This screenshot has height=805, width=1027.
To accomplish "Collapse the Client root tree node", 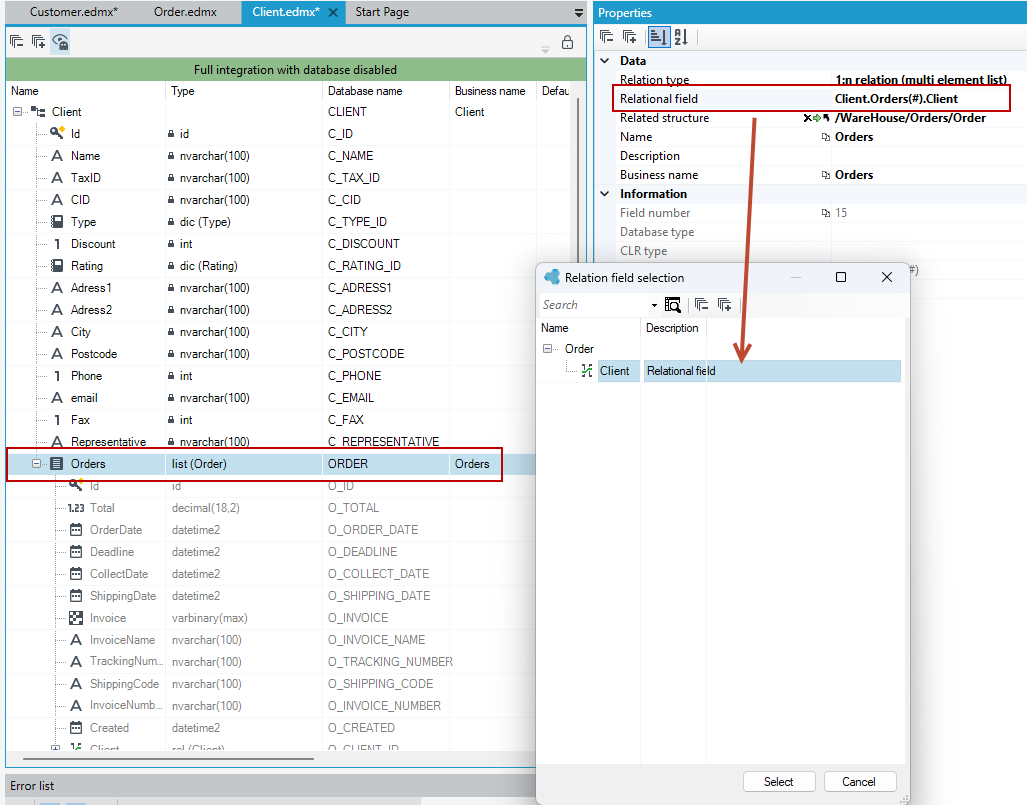I will tap(17, 112).
